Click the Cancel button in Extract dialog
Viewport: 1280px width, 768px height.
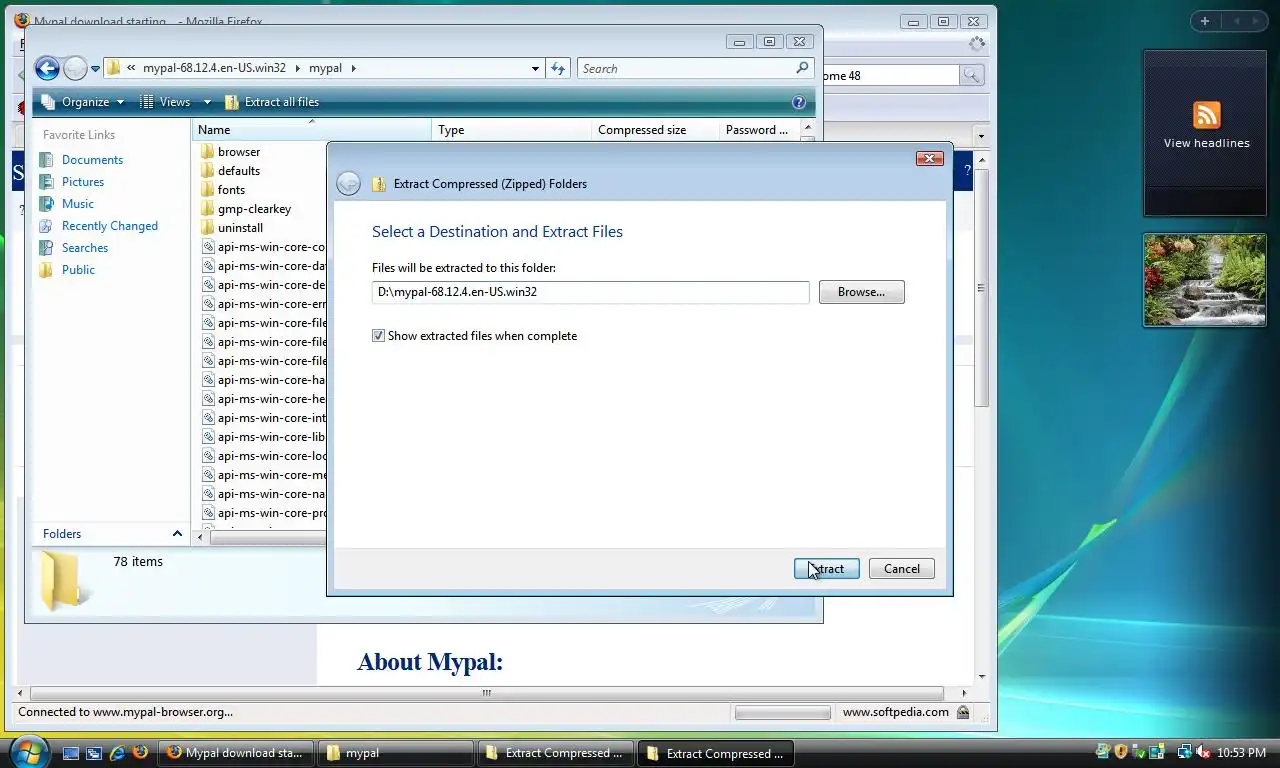pos(901,569)
